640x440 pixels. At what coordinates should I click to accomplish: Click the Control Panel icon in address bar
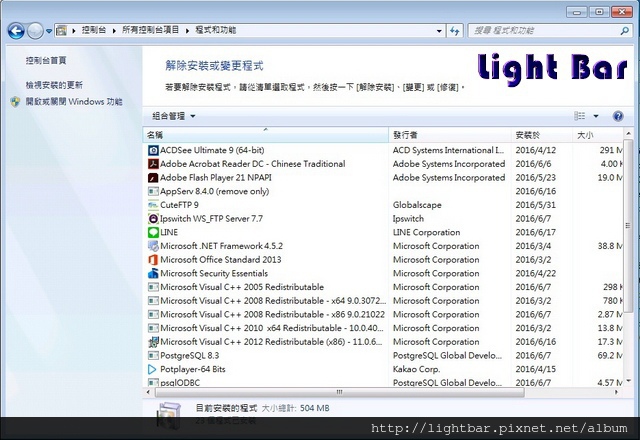pos(61,30)
